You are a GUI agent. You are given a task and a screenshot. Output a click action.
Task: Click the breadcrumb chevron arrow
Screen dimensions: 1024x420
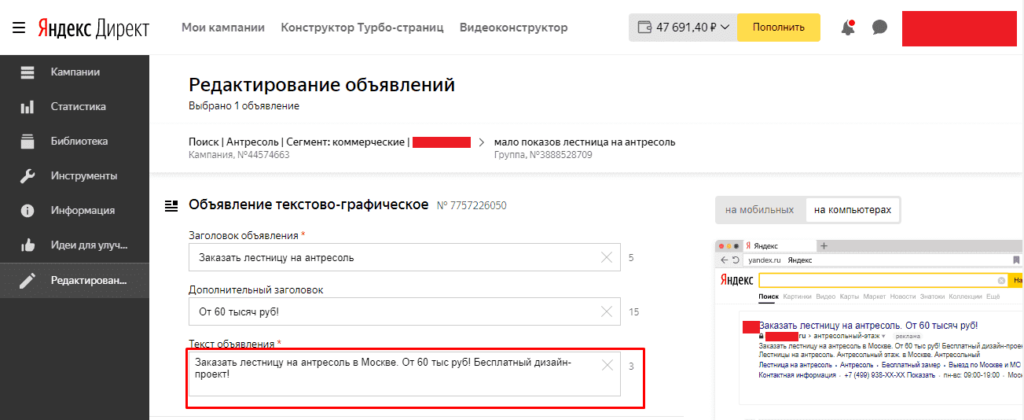pyautogui.click(x=483, y=142)
